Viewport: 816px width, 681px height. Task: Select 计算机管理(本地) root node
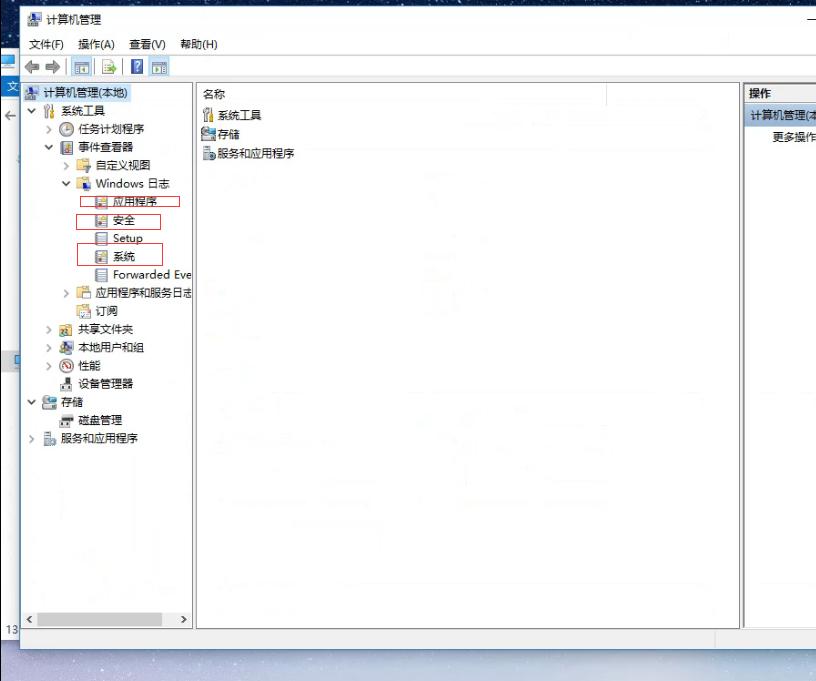(x=85, y=93)
